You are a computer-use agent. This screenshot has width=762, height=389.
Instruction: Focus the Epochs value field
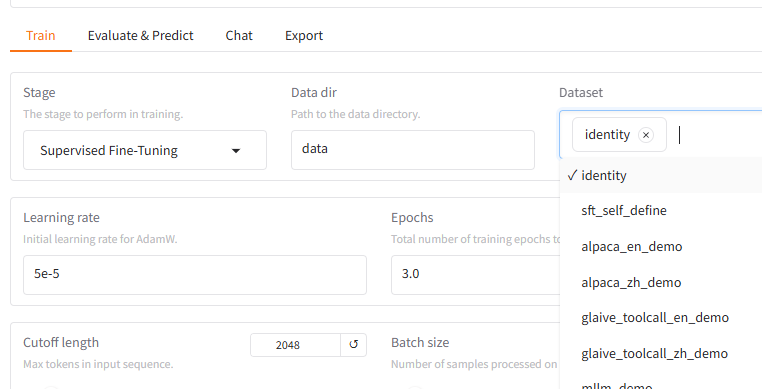[476, 275]
